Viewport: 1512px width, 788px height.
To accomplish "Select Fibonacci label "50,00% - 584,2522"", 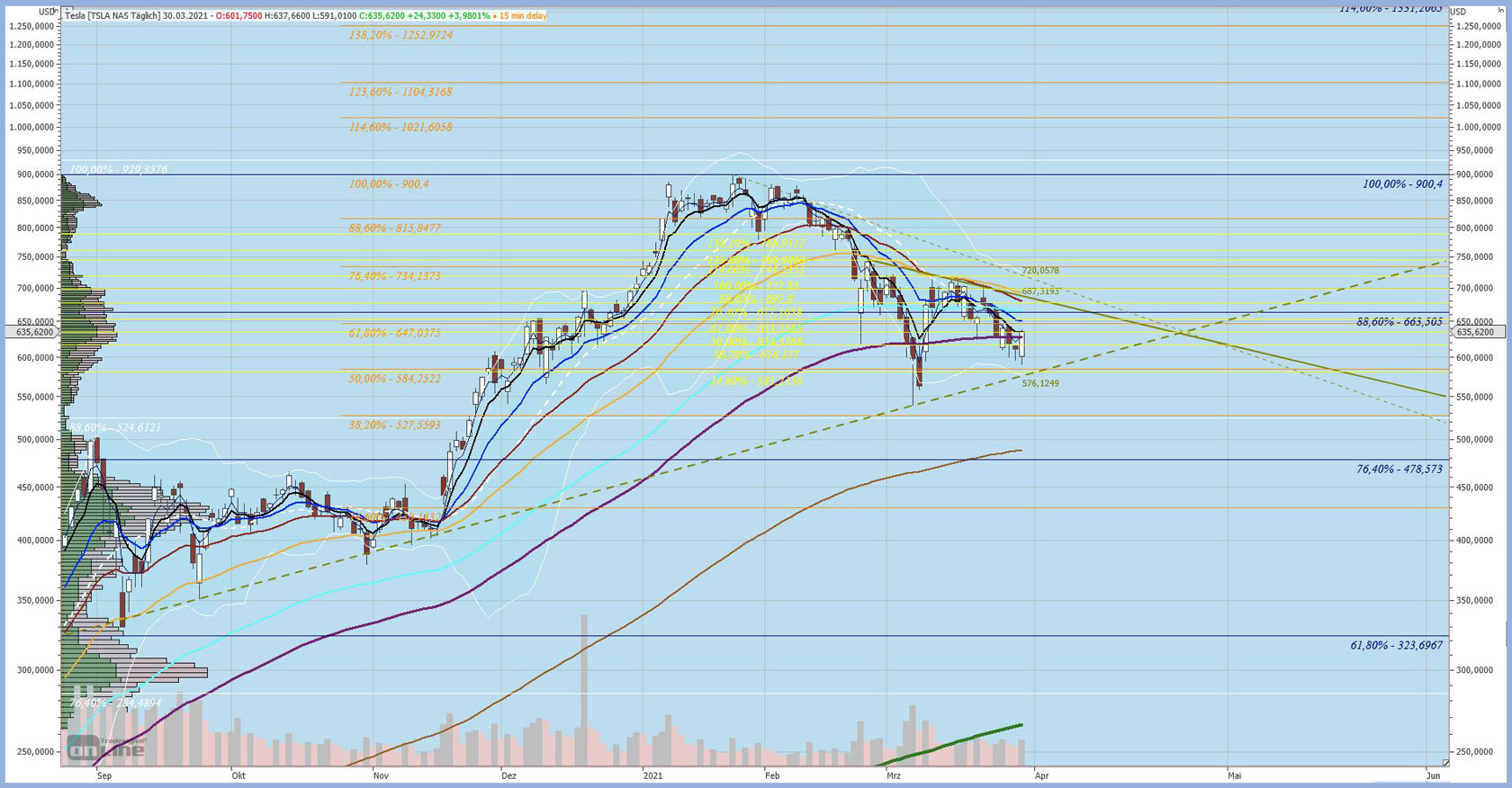I will point(395,379).
